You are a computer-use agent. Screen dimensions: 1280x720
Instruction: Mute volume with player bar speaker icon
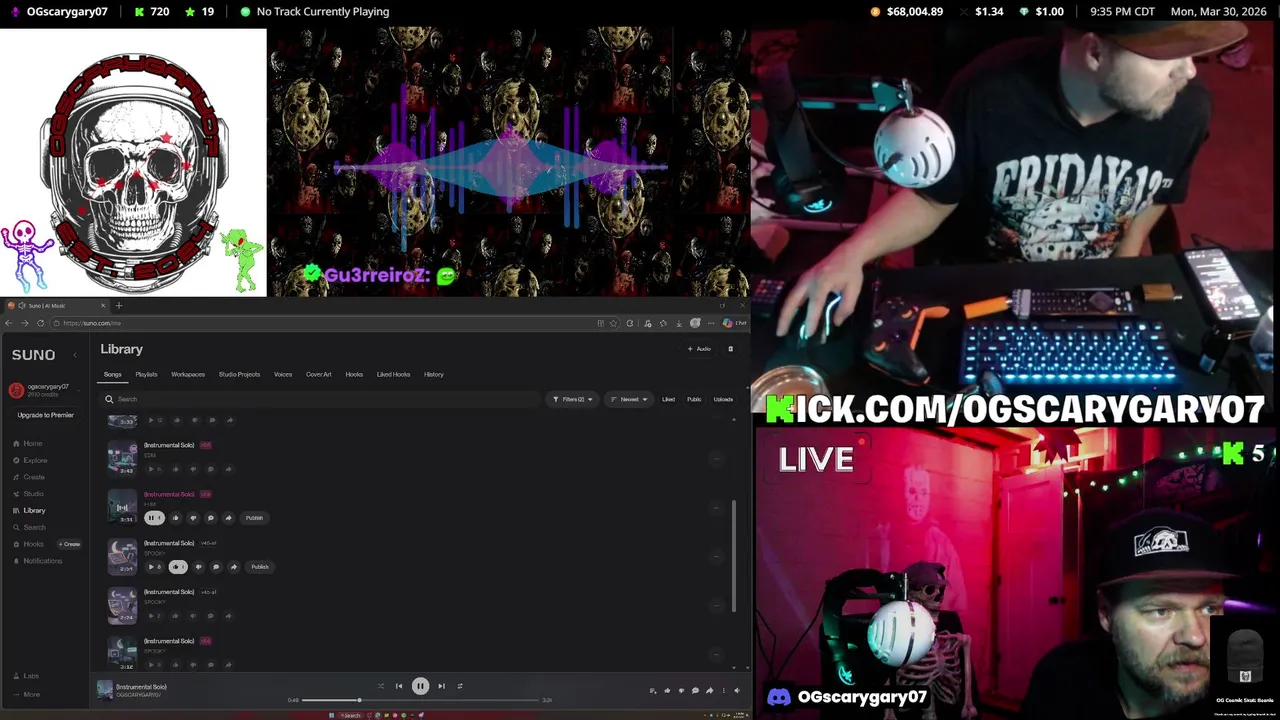tap(737, 690)
